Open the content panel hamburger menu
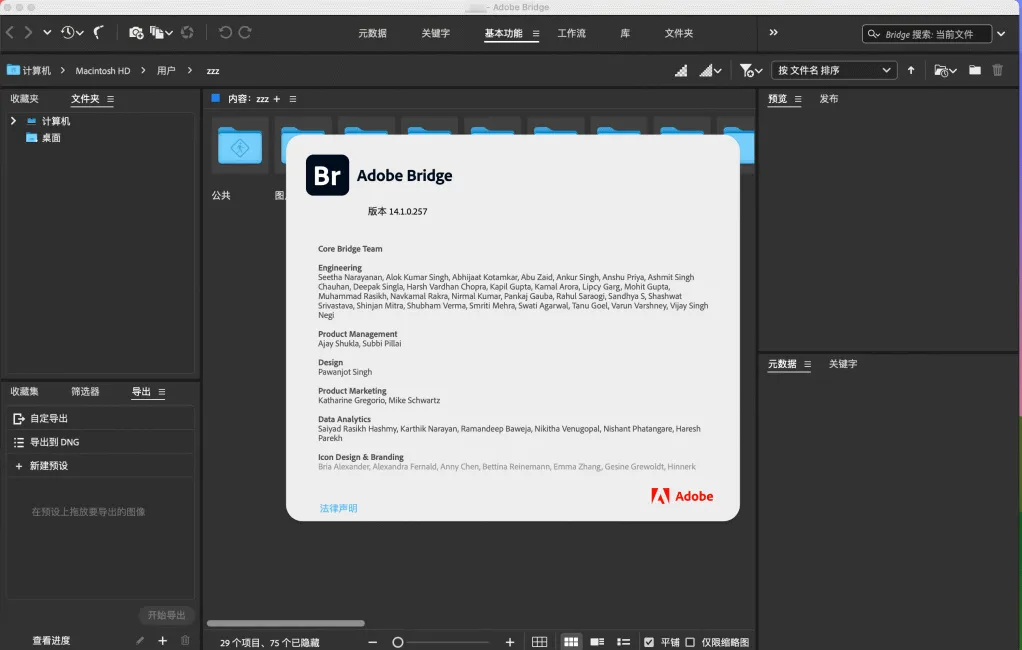 pyautogui.click(x=293, y=99)
